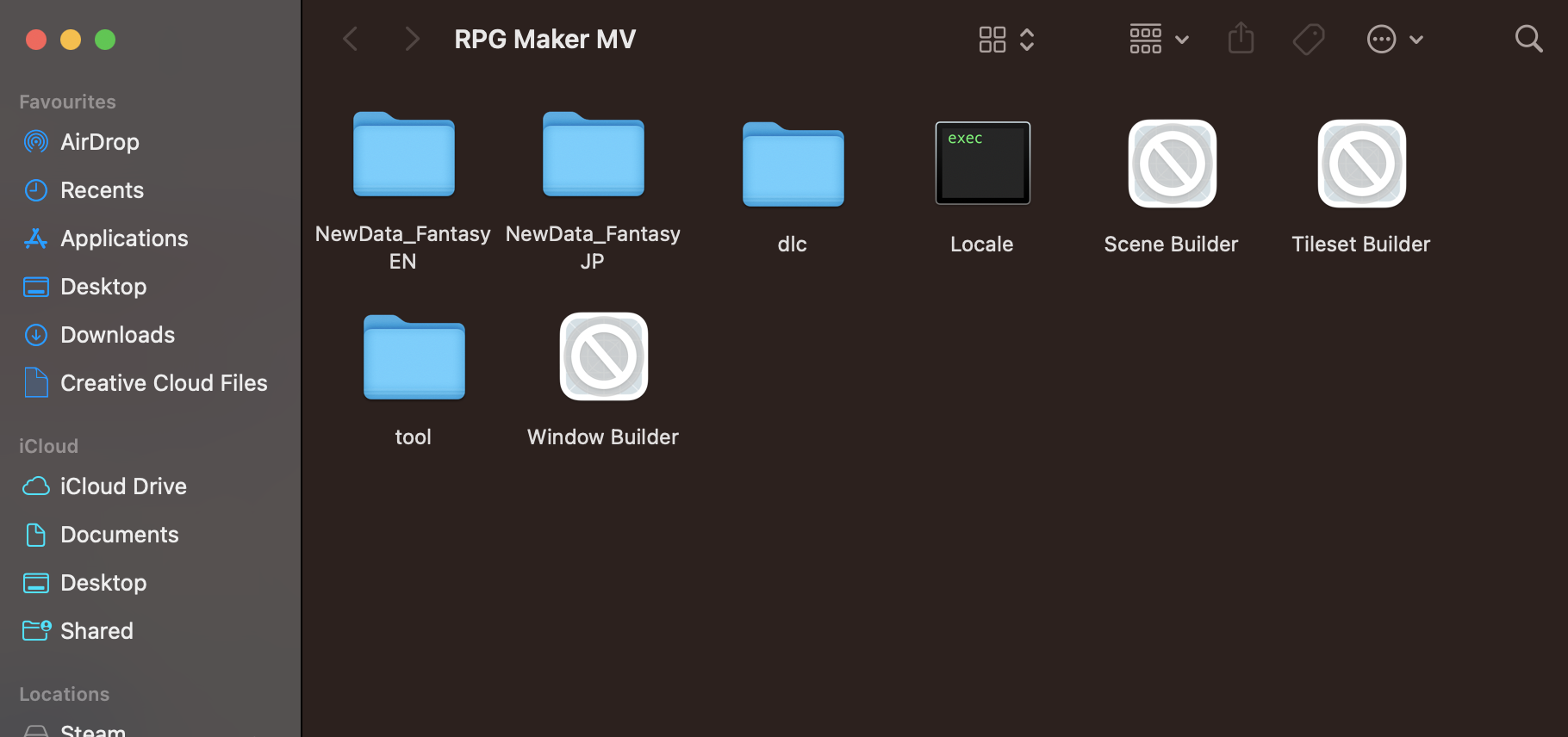Click the Locations section header
Screen dimensions: 1568x737
(65, 694)
